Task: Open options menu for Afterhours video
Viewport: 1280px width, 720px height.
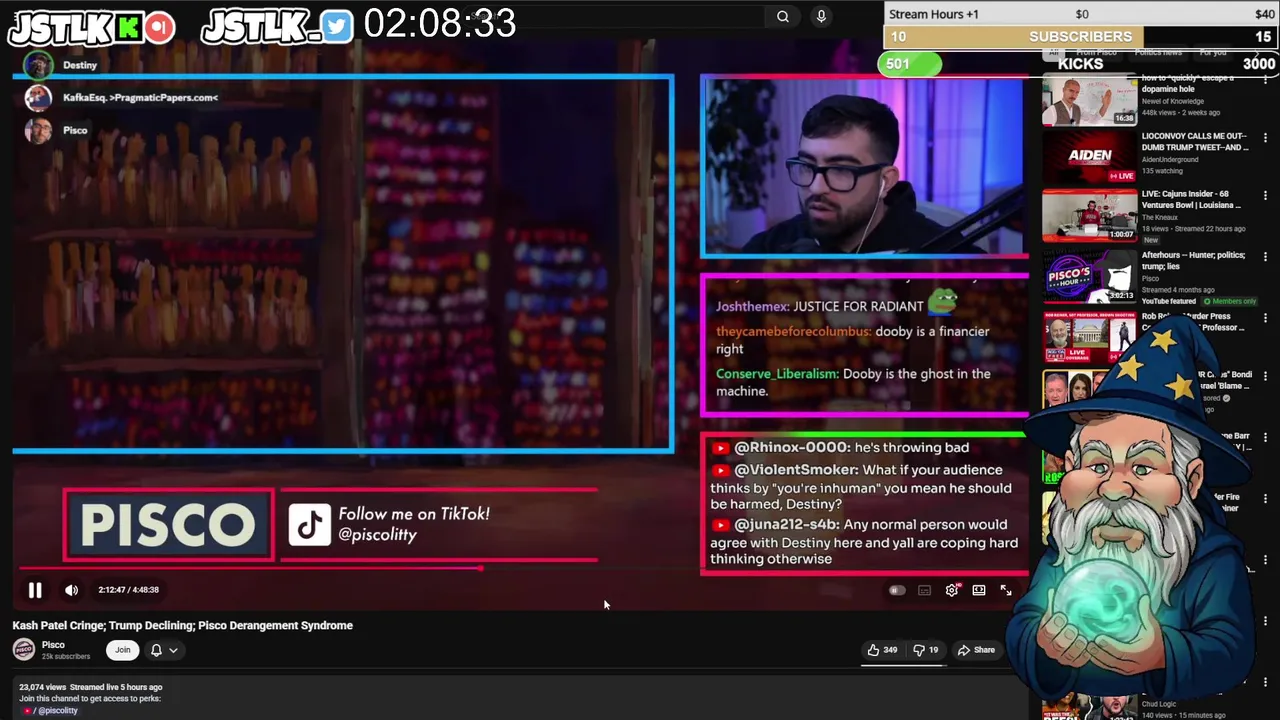Action: coord(1265,257)
